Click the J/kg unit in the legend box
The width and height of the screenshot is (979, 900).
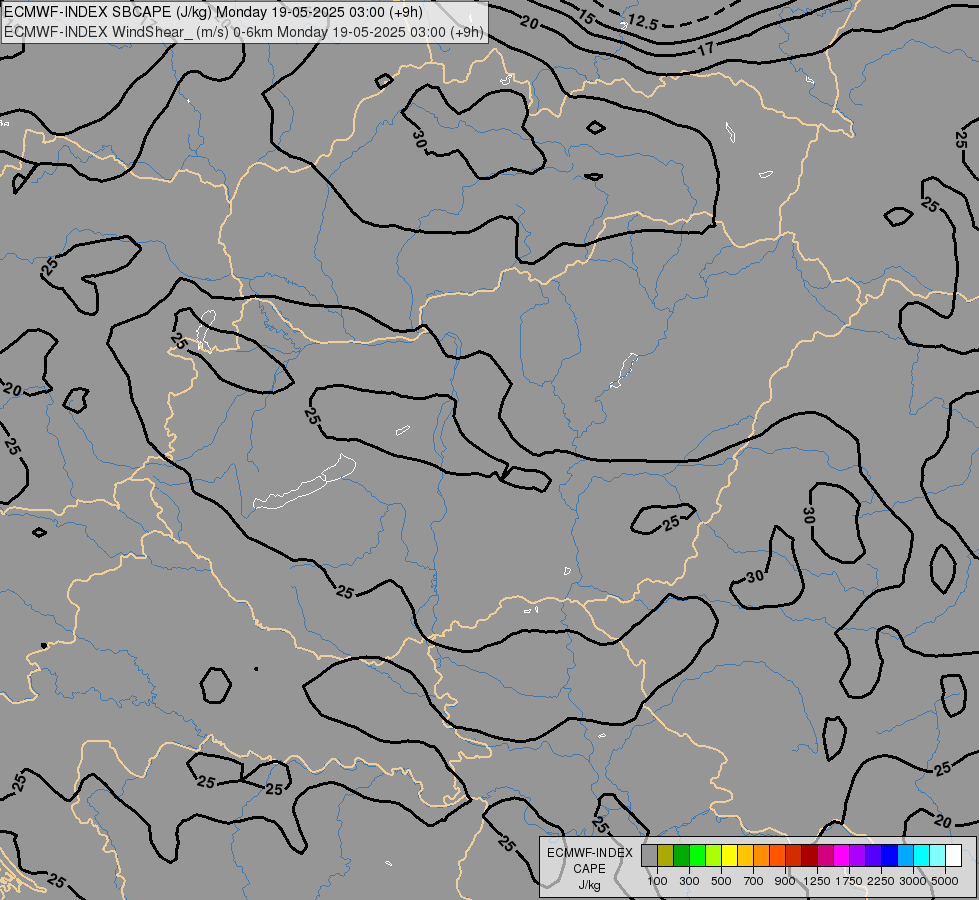(x=589, y=885)
